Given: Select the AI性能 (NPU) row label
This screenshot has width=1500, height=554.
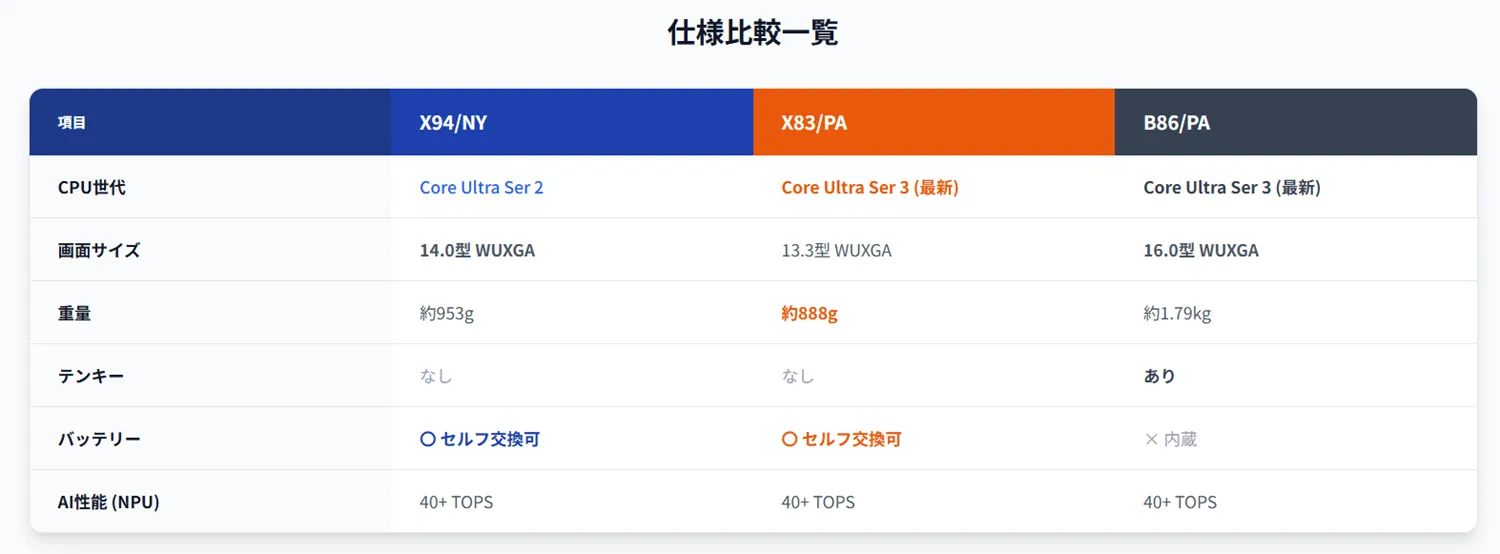Looking at the screenshot, I should pyautogui.click(x=108, y=502).
